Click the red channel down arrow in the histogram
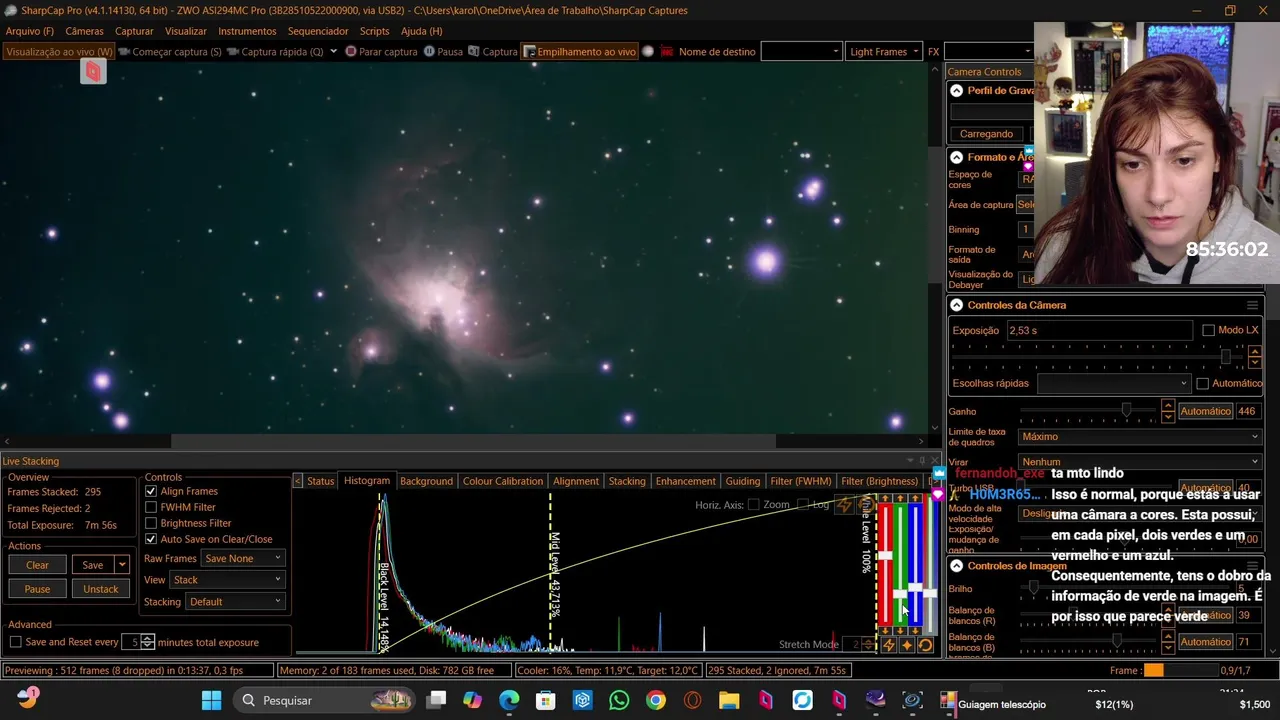1280x720 pixels. coord(885,631)
